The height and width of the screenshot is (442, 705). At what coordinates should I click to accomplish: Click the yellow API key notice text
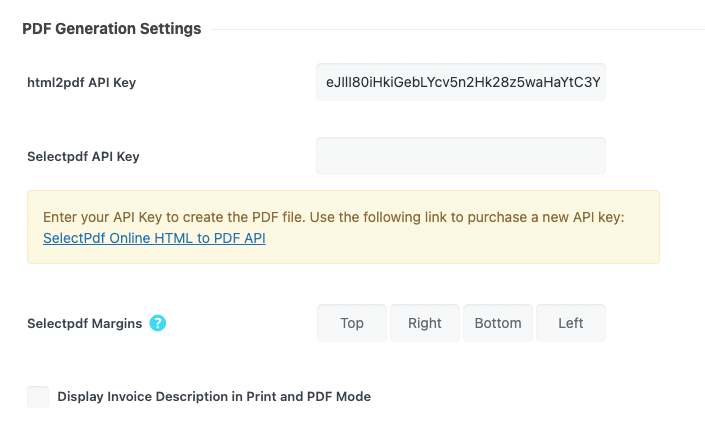(x=333, y=217)
